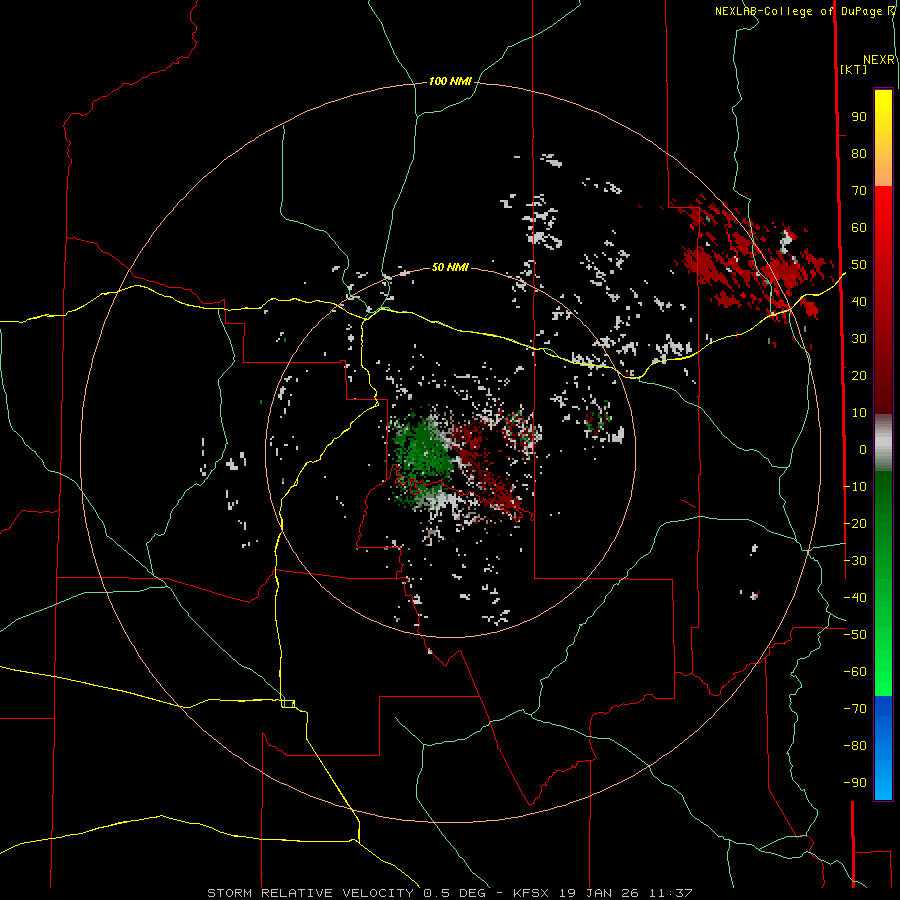Screen dimensions: 900x900
Task: Click the 20 value on velocity scale
Action: pyautogui.click(x=859, y=375)
